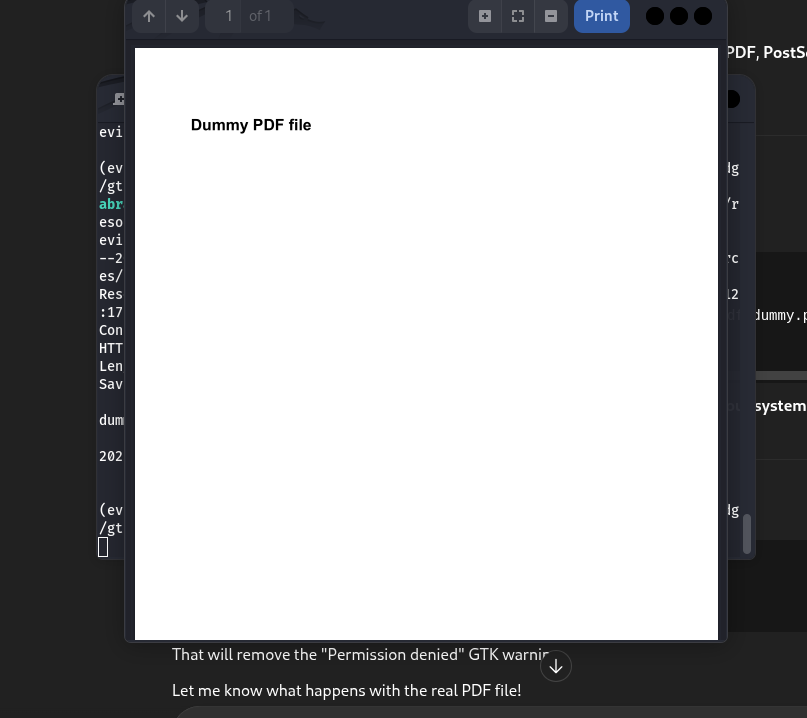The image size is (807, 718).
Task: Click the green 'abr' text in terminal
Action: click(x=111, y=204)
